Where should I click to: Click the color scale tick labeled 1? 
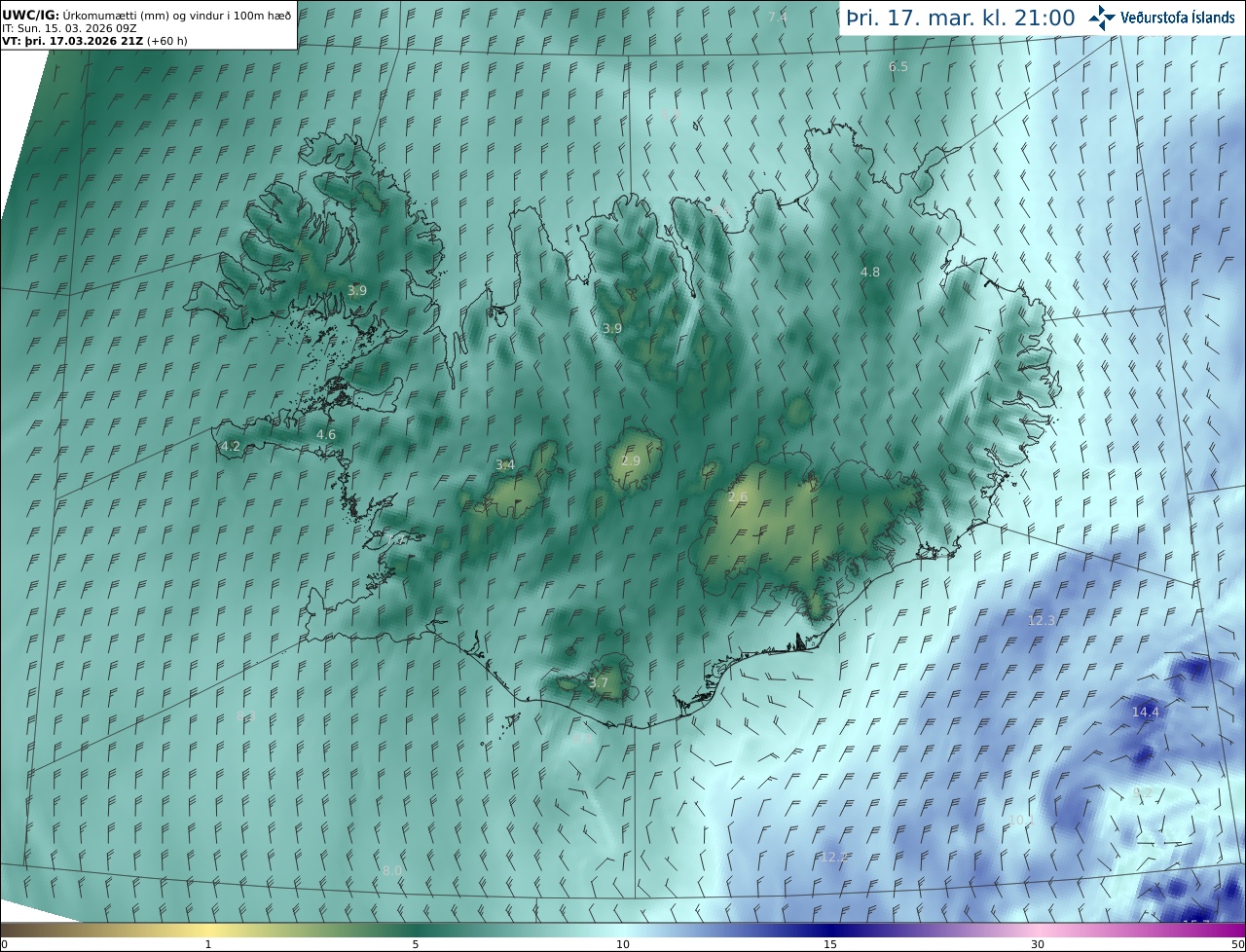(208, 944)
